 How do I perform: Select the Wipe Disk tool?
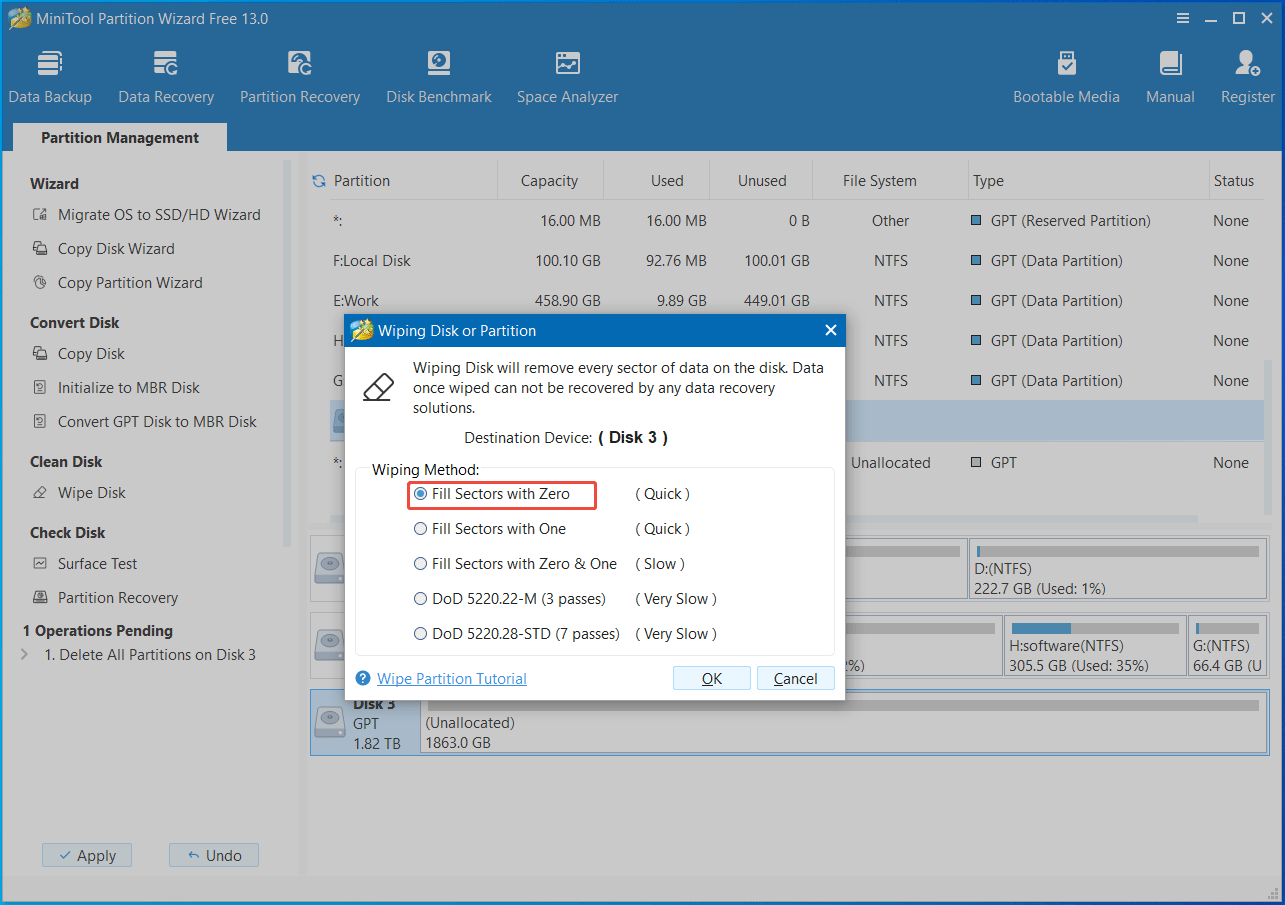(x=98, y=492)
